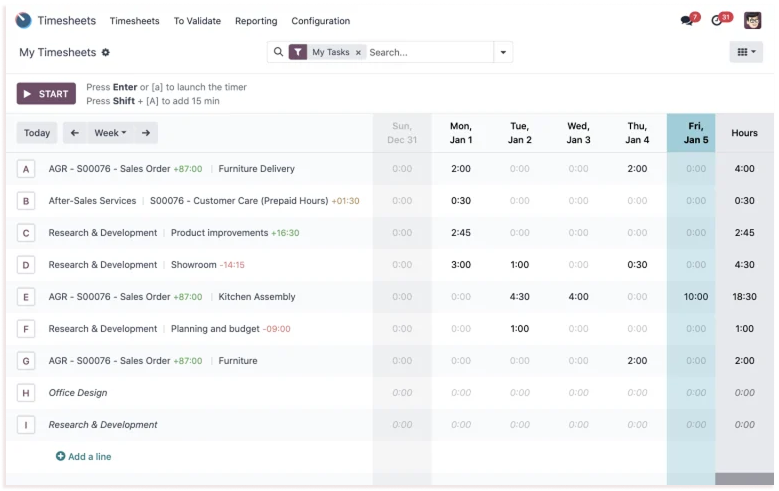Click the gear icon beside My Timesheets
The image size is (779, 491).
[x=105, y=52]
